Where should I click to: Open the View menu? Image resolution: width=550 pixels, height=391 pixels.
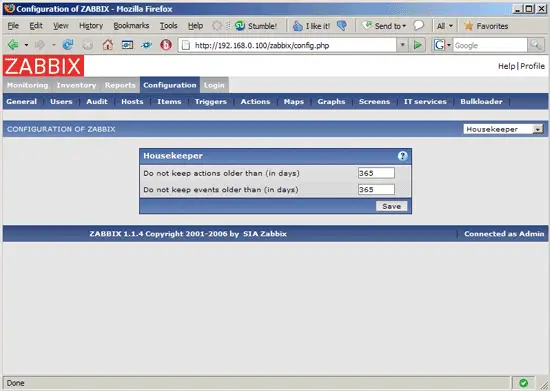coord(61,26)
